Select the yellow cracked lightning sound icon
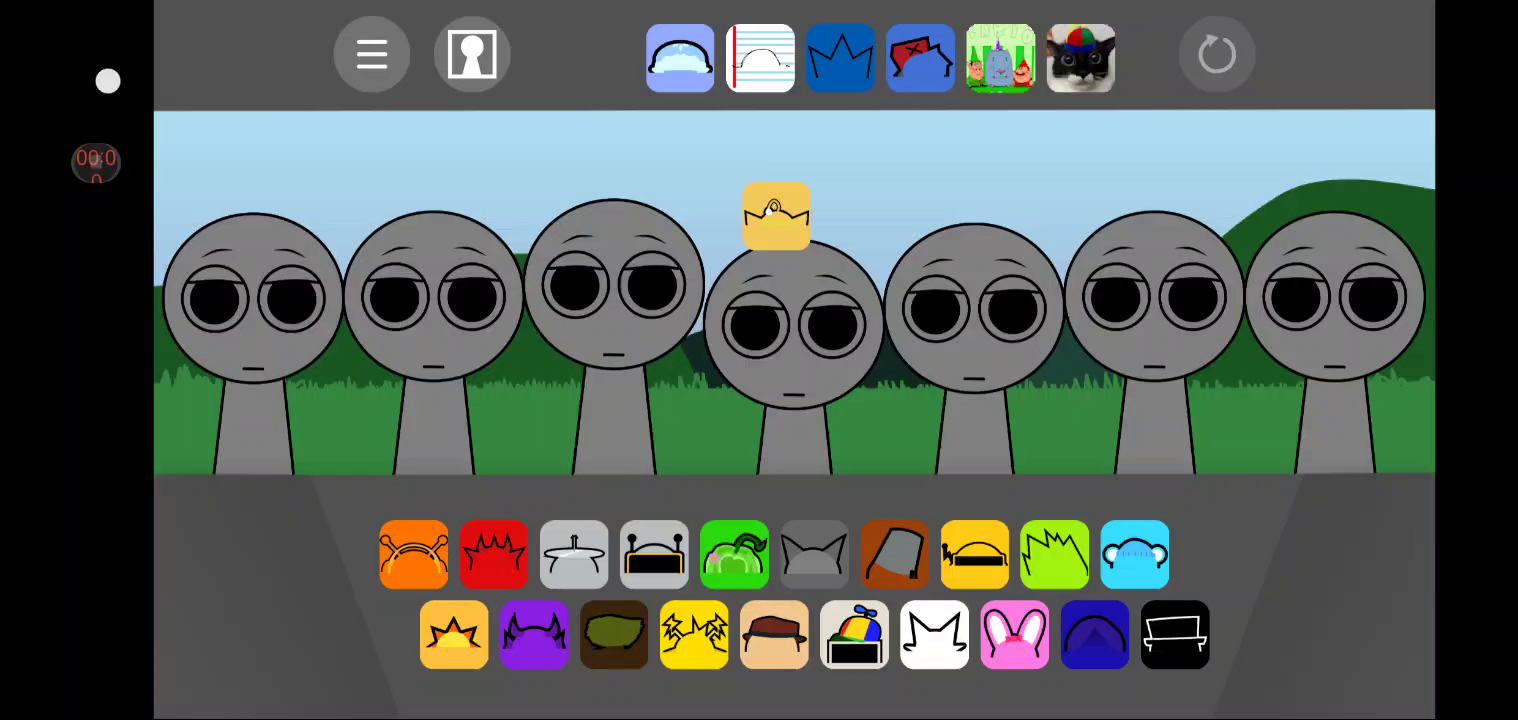This screenshot has height=720, width=1518. [694, 635]
